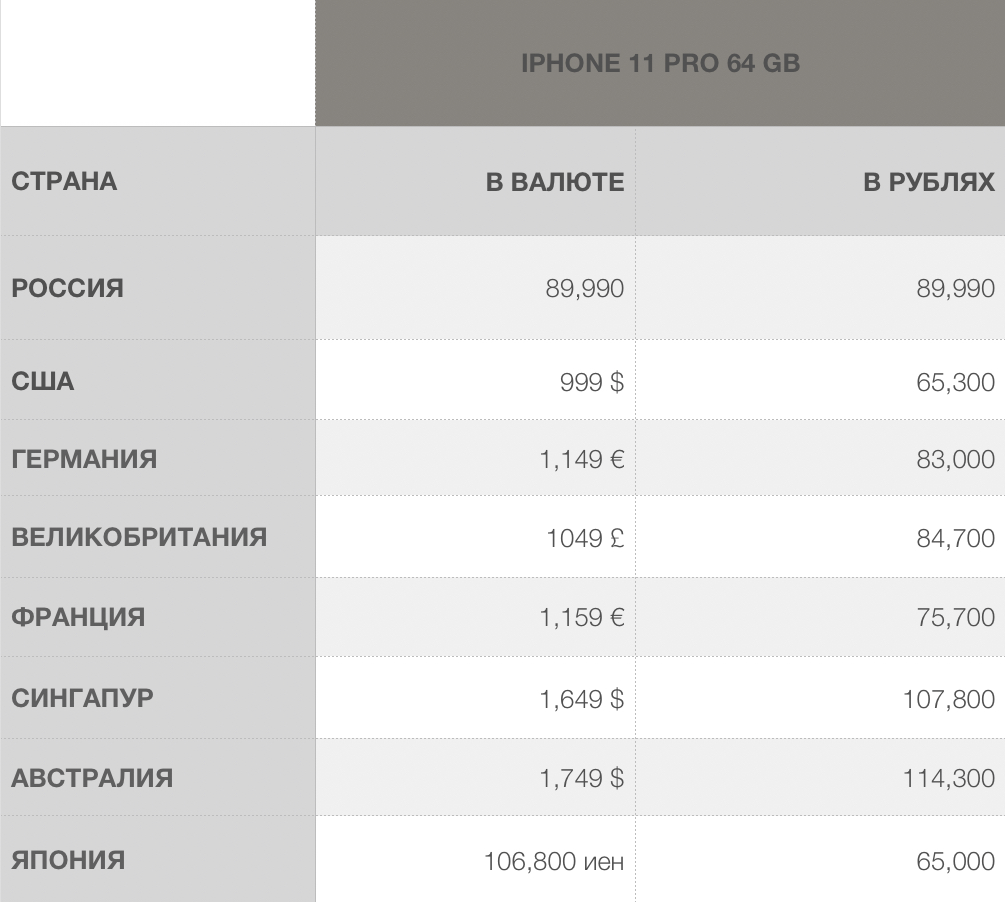The image size is (1005, 902).
Task: Select the 114,300 rubles cell
Action: 948,779
